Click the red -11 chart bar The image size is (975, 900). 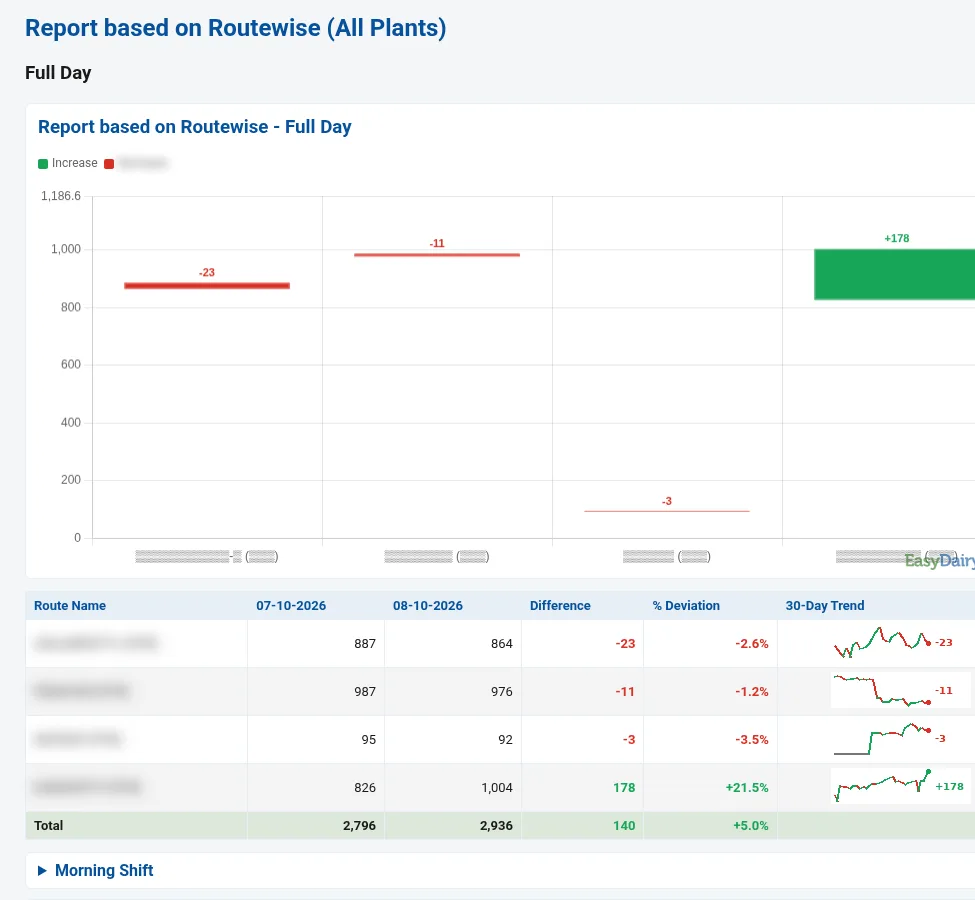tap(437, 254)
